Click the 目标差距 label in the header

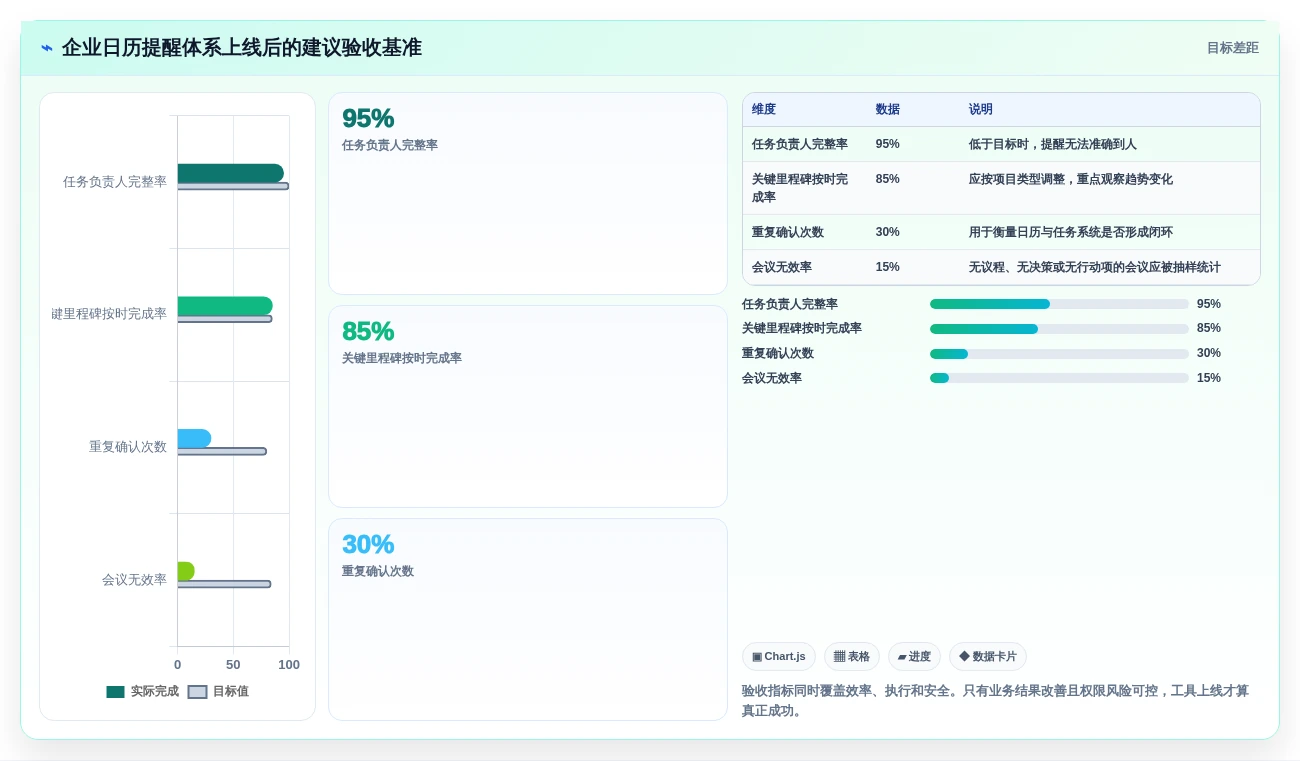(1232, 48)
